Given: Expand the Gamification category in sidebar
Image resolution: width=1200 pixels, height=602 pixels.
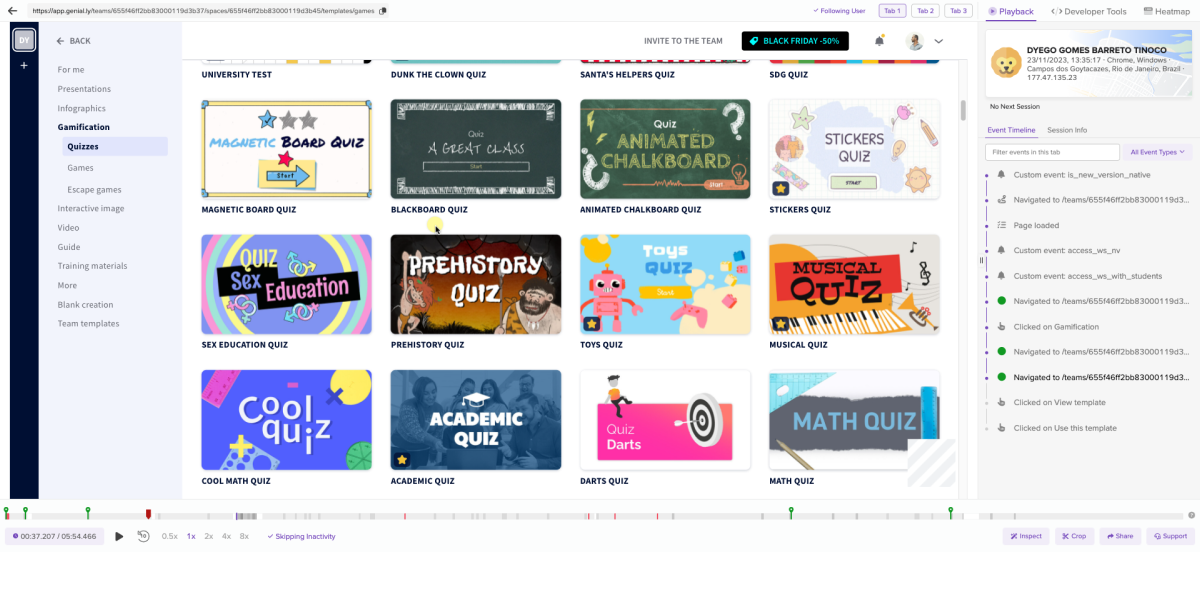Looking at the screenshot, I should [84, 127].
